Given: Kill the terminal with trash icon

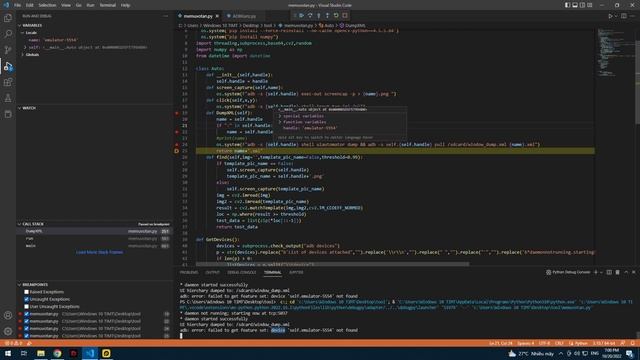Looking at the screenshot, I should pyautogui.click(x=618, y=272).
